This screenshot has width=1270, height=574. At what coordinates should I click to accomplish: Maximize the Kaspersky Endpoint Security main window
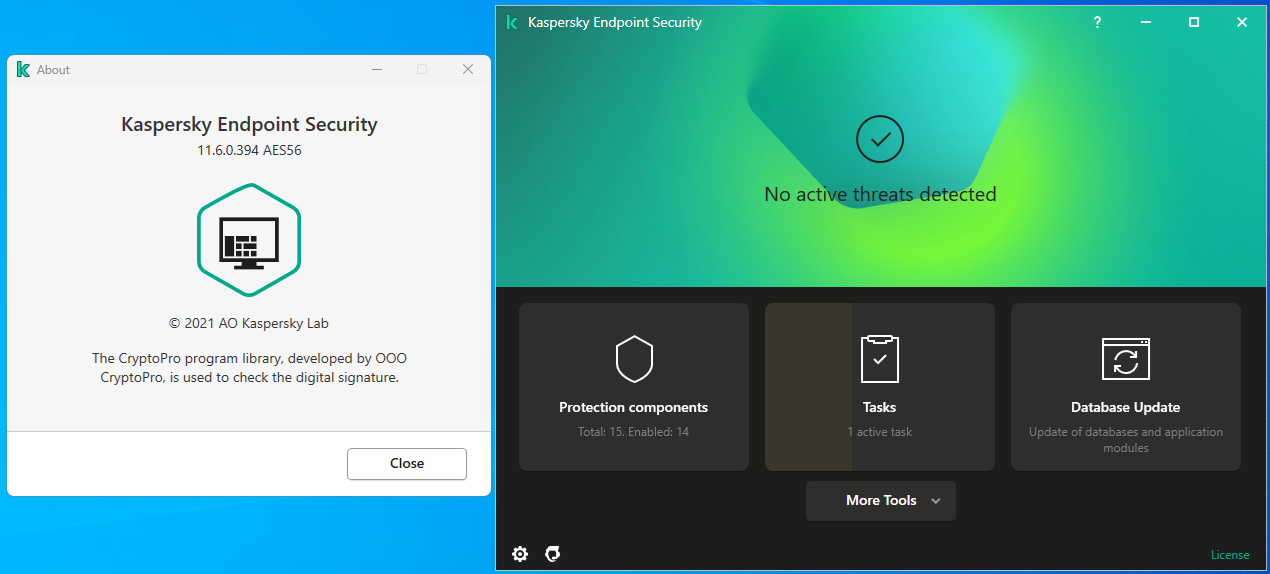[1194, 22]
